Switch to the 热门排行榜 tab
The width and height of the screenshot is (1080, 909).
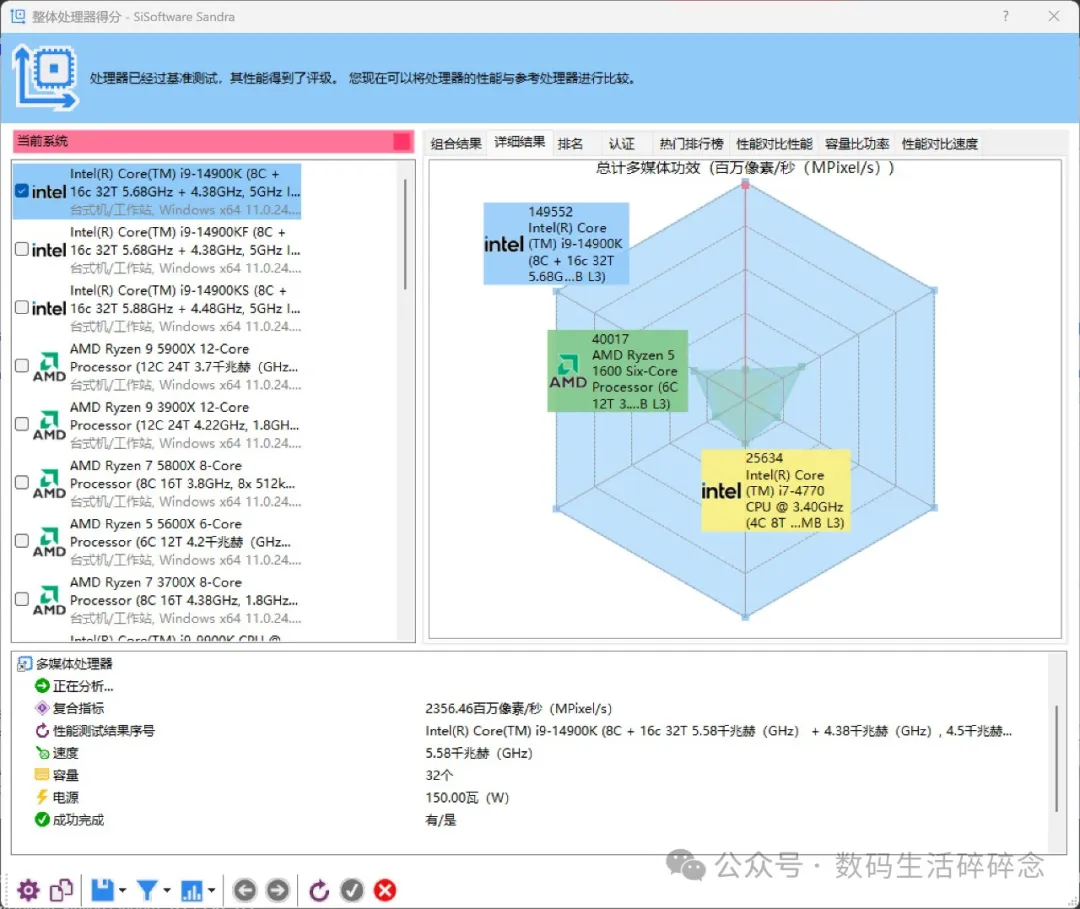(692, 143)
